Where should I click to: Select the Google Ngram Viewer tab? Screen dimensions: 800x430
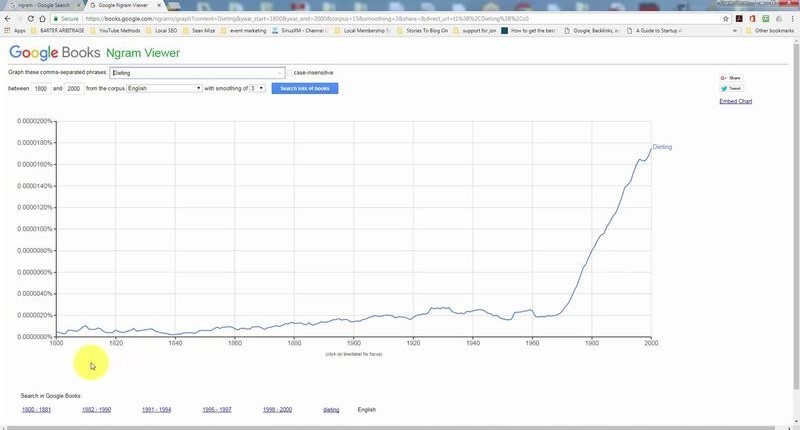(125, 5)
